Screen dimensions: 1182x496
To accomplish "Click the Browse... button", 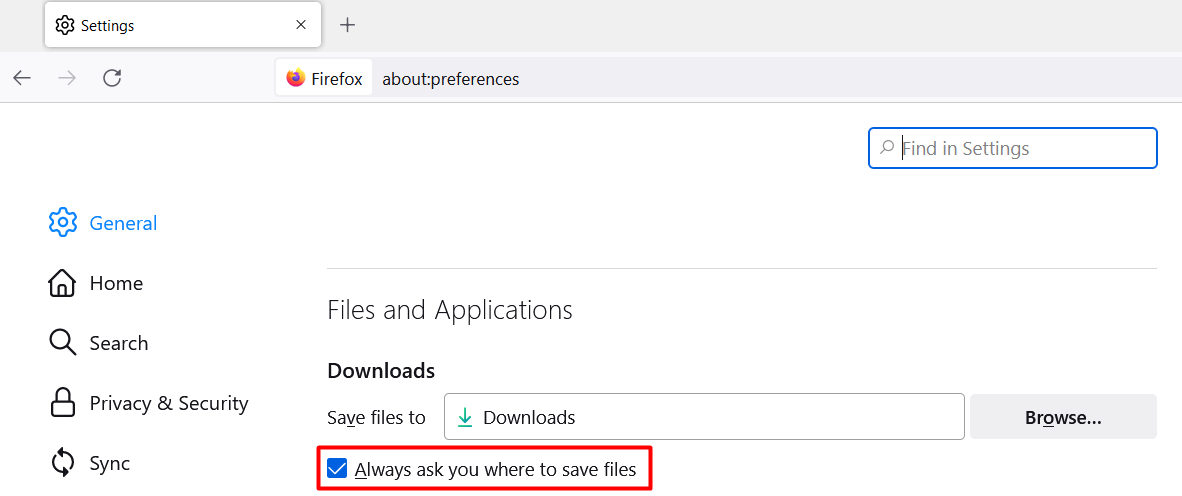I will click(x=1063, y=416).
